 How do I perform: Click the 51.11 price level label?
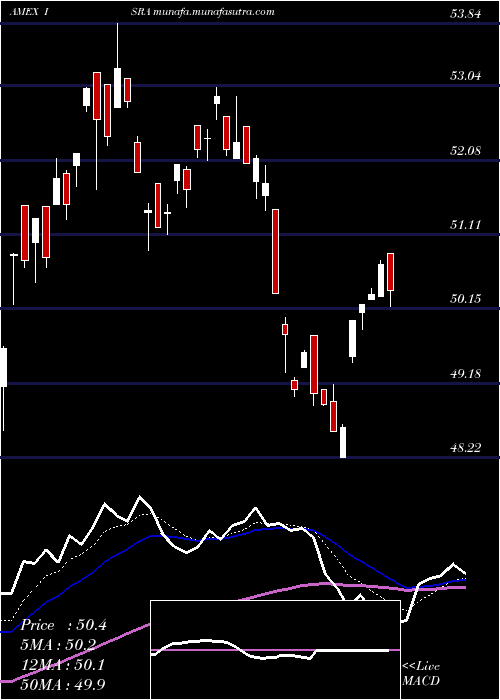(466, 225)
